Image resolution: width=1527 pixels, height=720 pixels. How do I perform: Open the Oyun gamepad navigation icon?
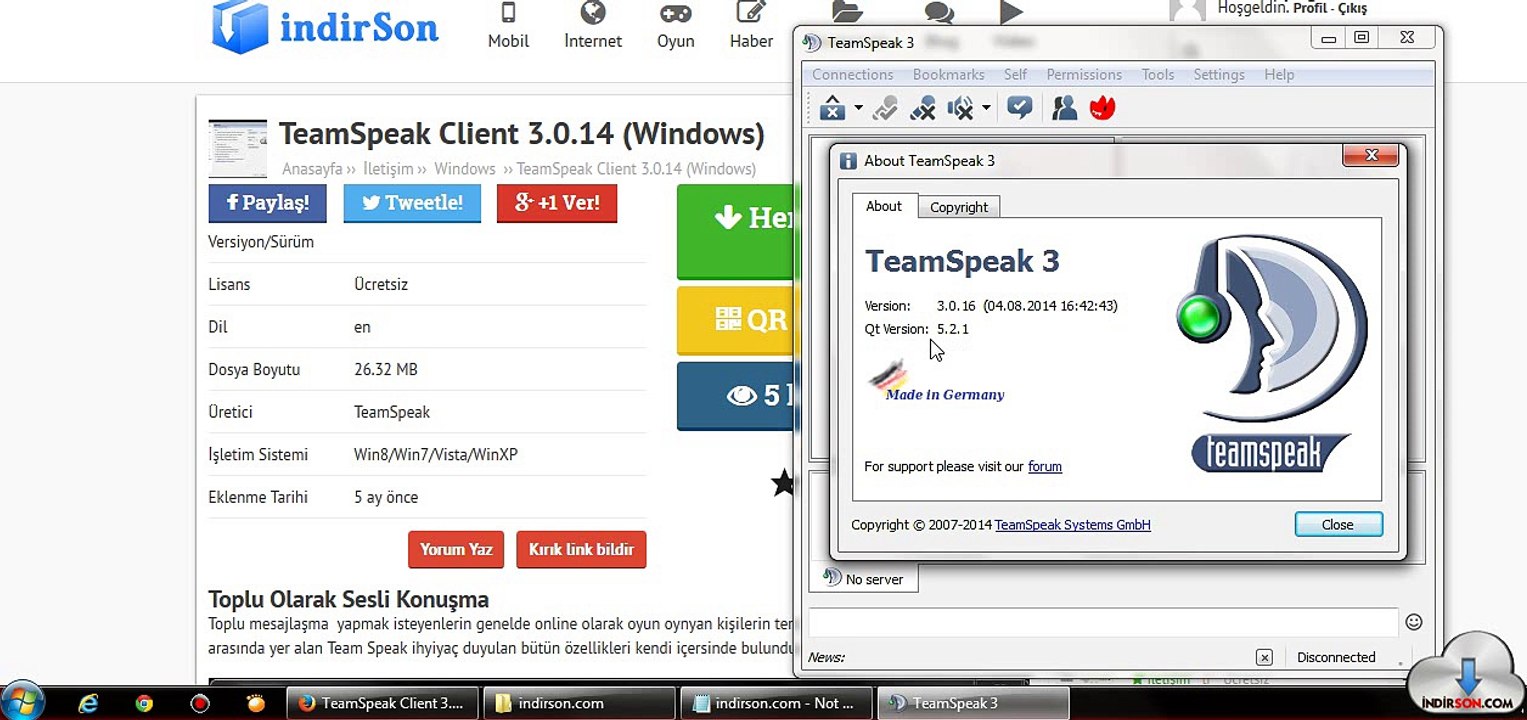(676, 25)
